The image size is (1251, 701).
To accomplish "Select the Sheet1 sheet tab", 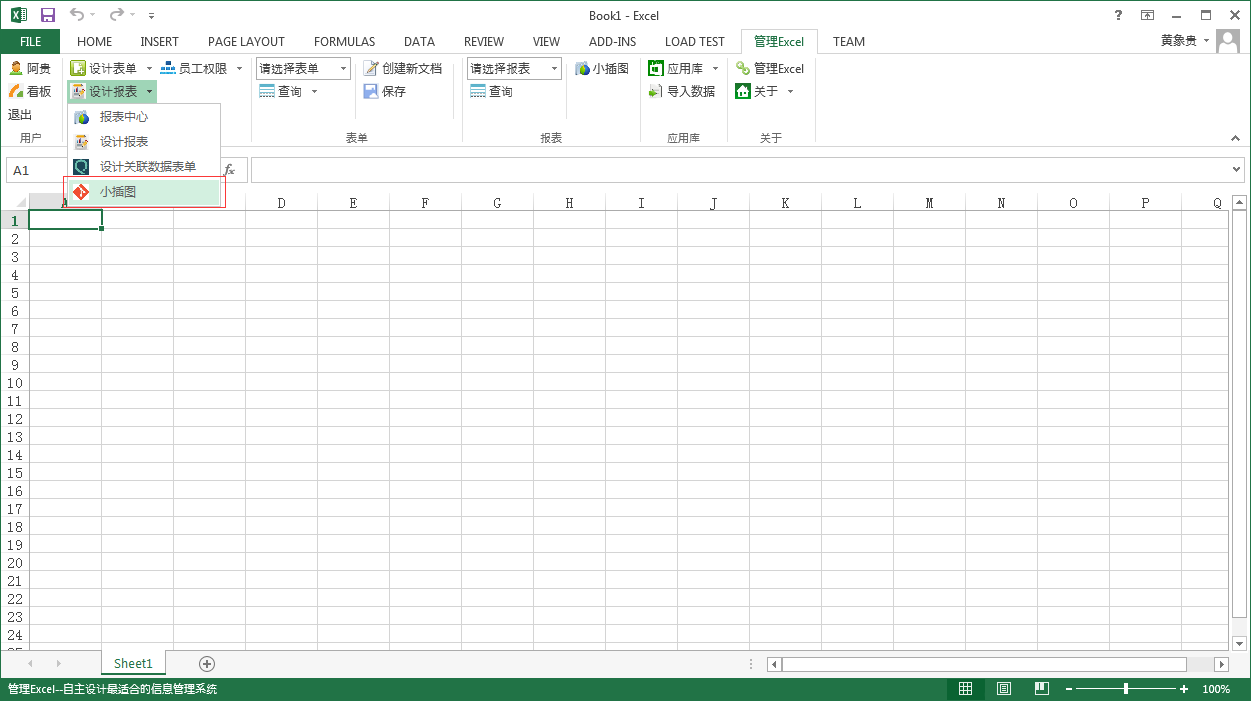I will click(x=133, y=663).
